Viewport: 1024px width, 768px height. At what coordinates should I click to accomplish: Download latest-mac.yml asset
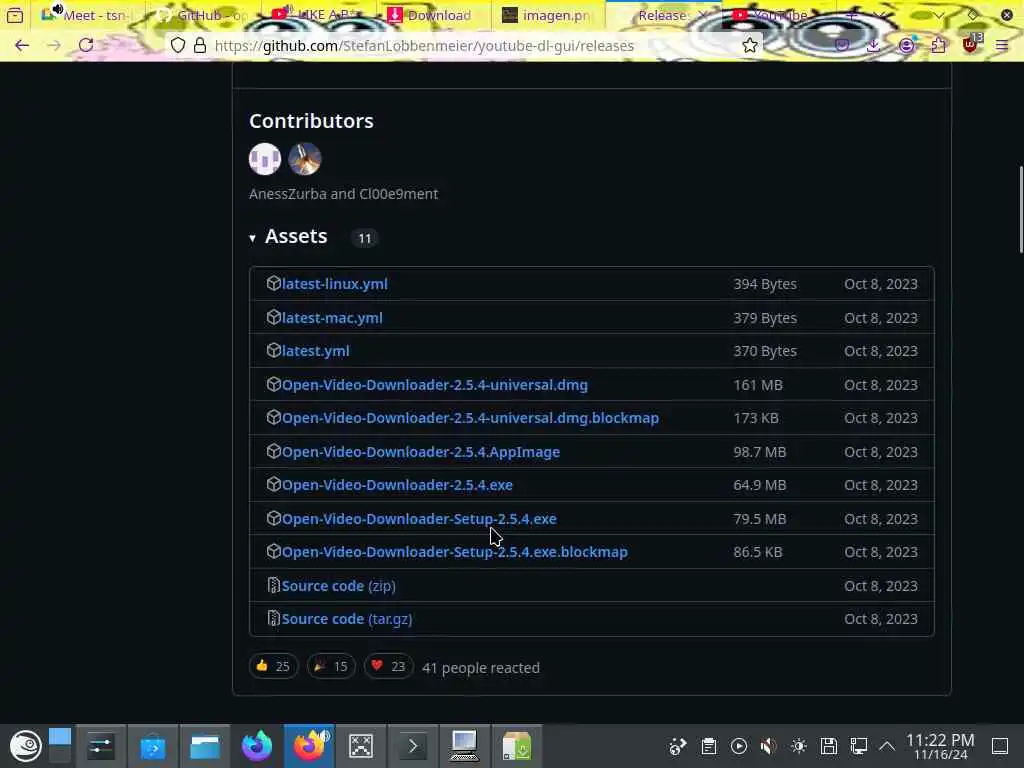pos(332,318)
